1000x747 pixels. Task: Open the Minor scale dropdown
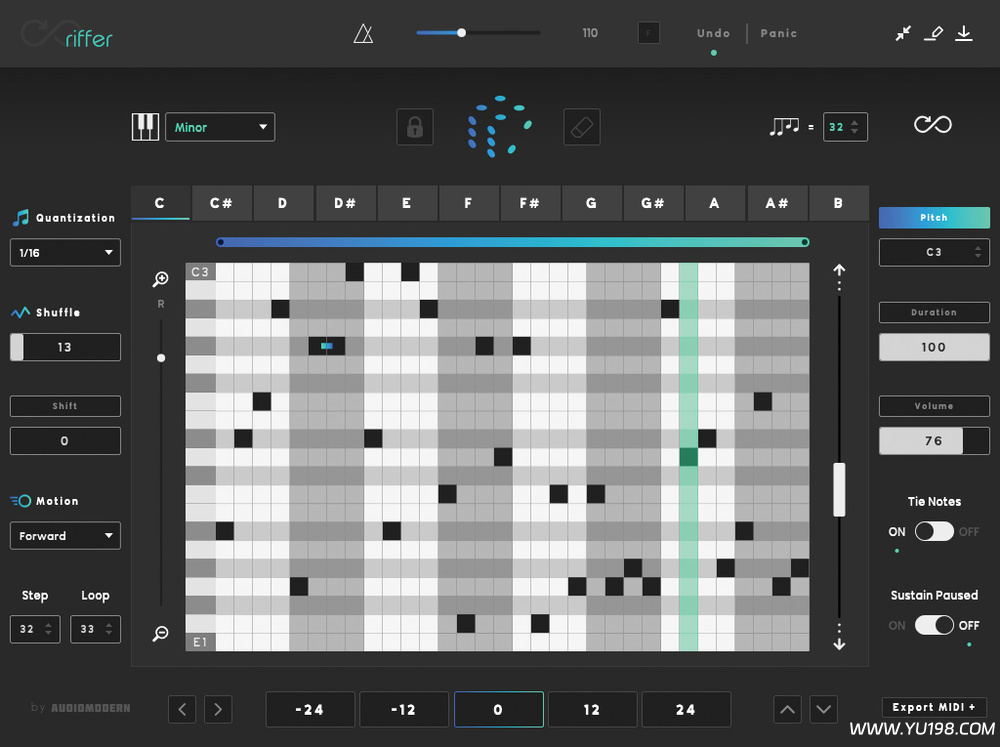[x=220, y=127]
